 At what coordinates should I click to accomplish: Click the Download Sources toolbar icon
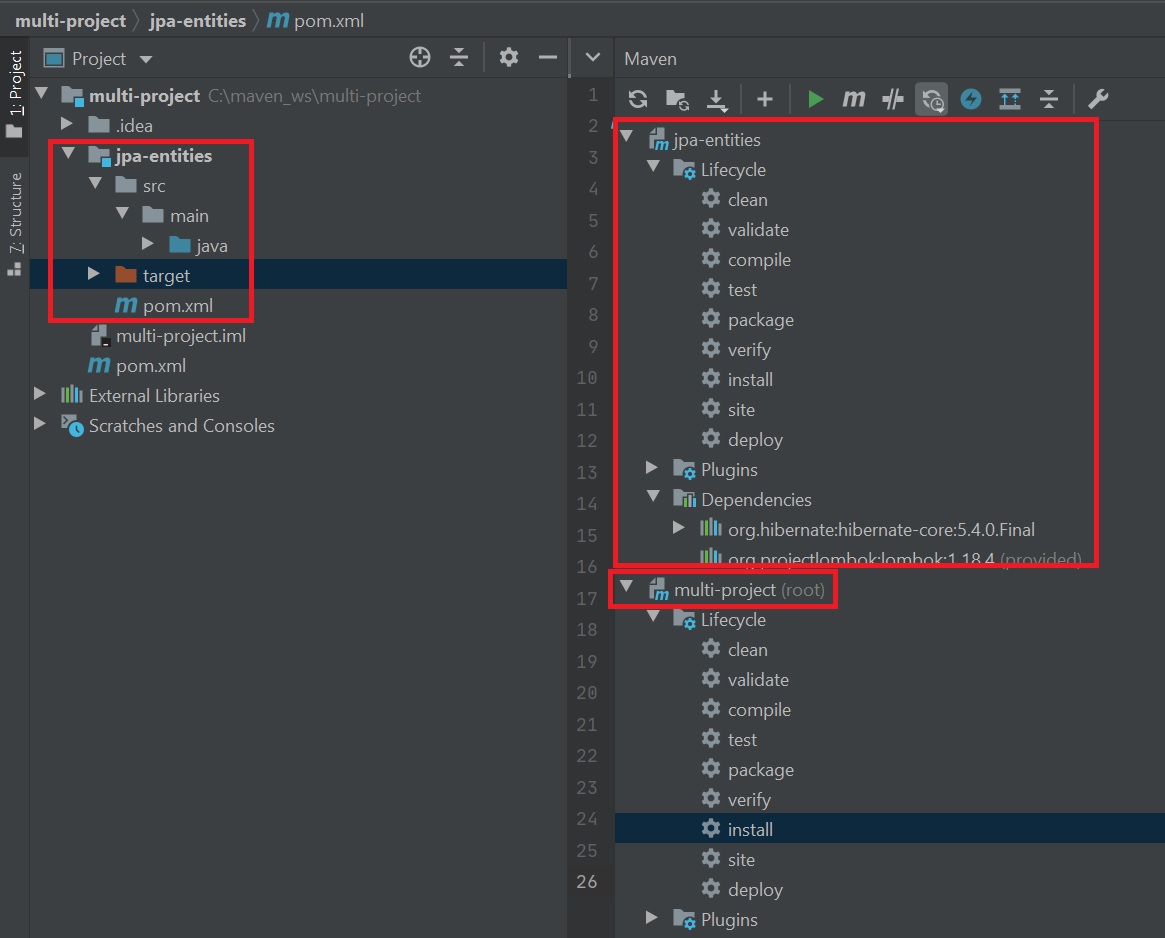pos(717,99)
